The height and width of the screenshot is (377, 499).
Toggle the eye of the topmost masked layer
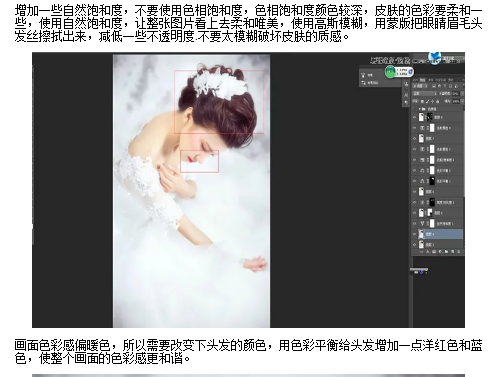click(x=414, y=117)
